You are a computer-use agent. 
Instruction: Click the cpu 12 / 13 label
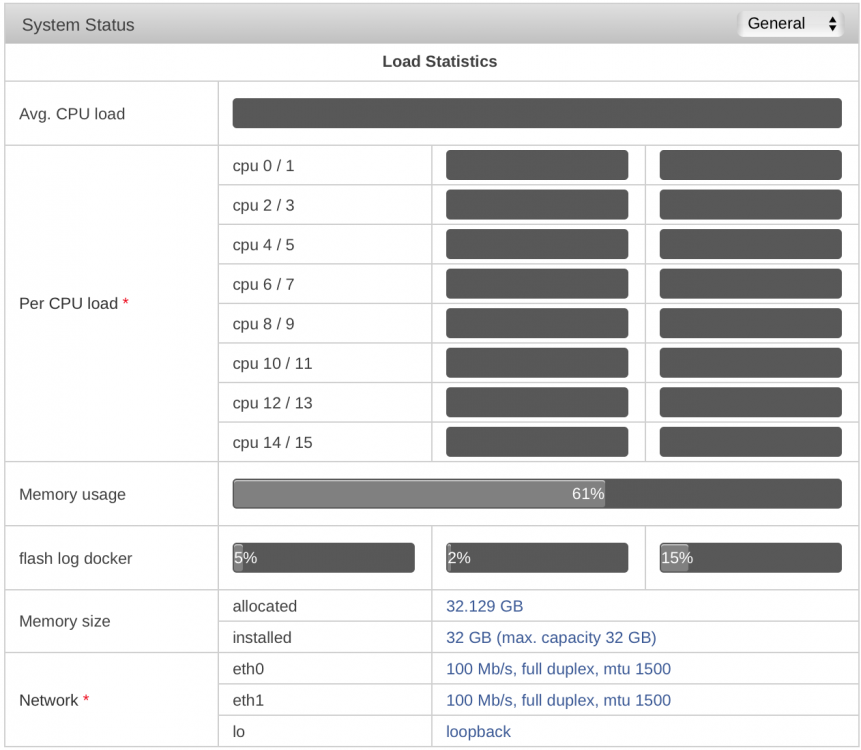click(272, 402)
